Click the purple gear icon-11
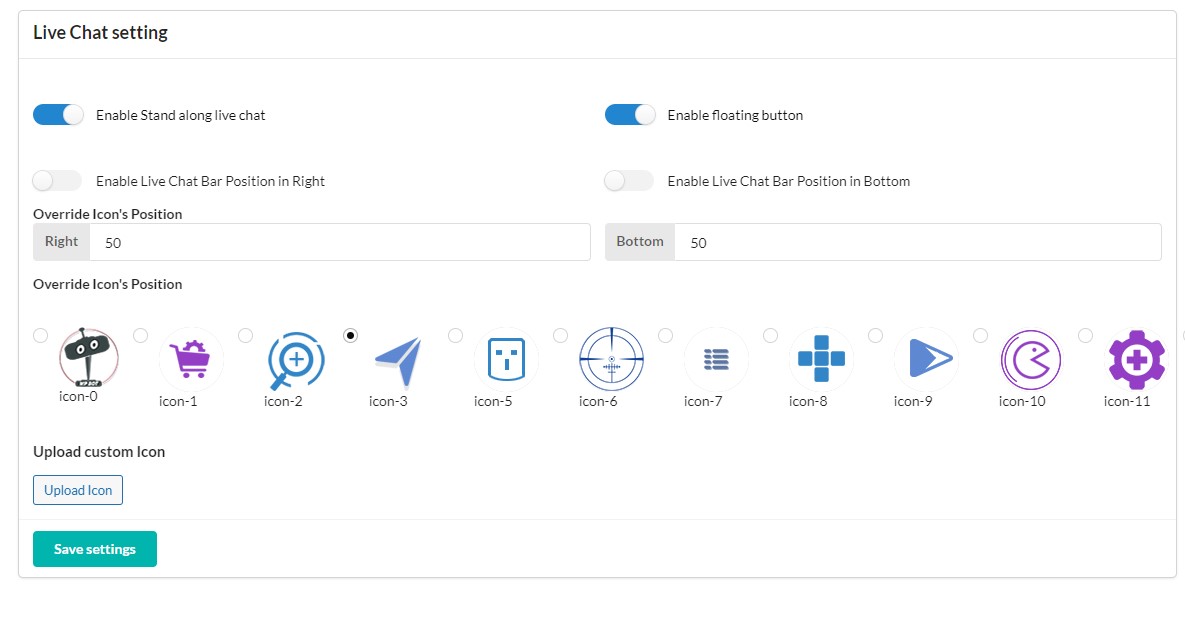Image resolution: width=1185 pixels, height=627 pixels. click(x=1137, y=360)
